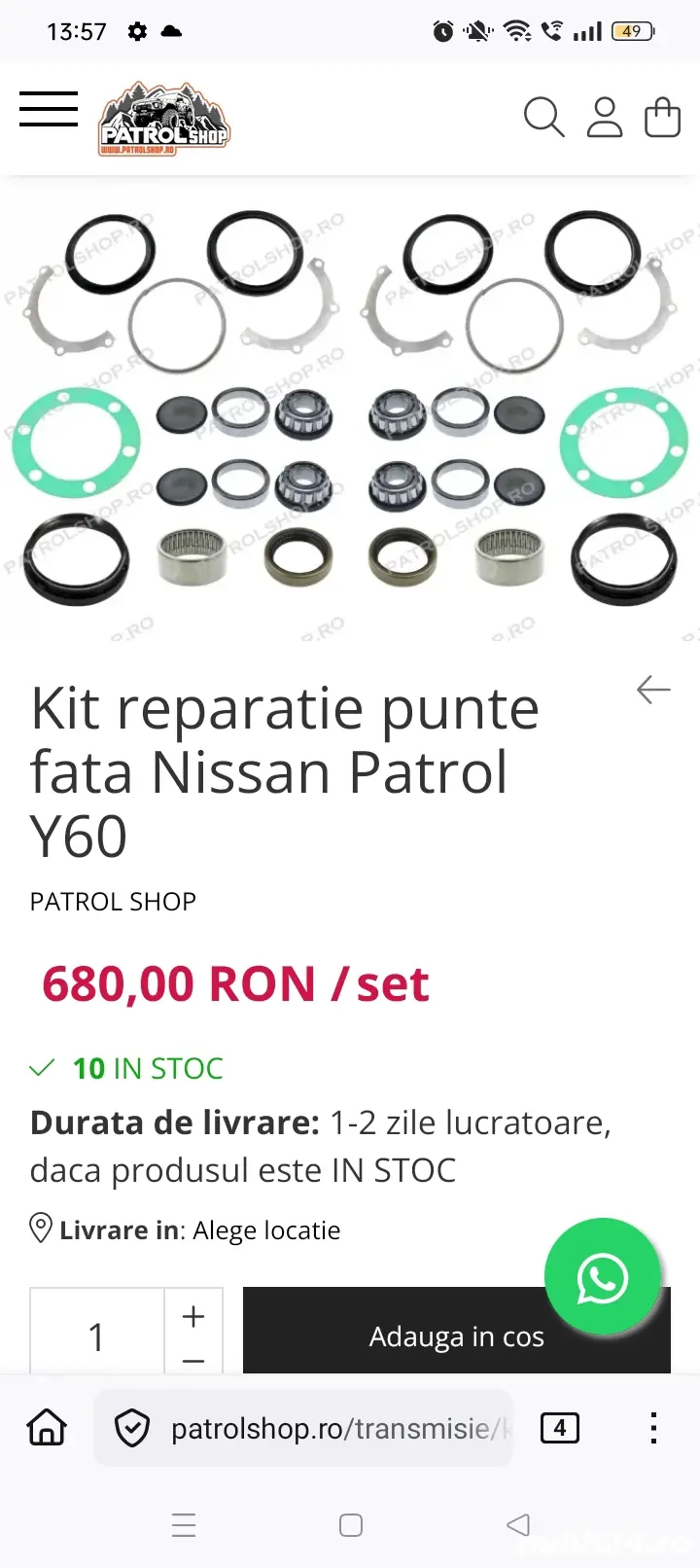Go to browser home page icon
This screenshot has width=700, height=1568.
47,1428
